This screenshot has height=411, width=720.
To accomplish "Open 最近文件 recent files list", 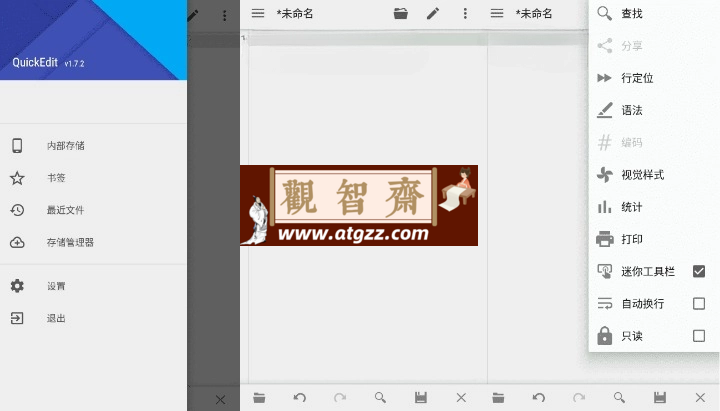I will tap(93, 210).
